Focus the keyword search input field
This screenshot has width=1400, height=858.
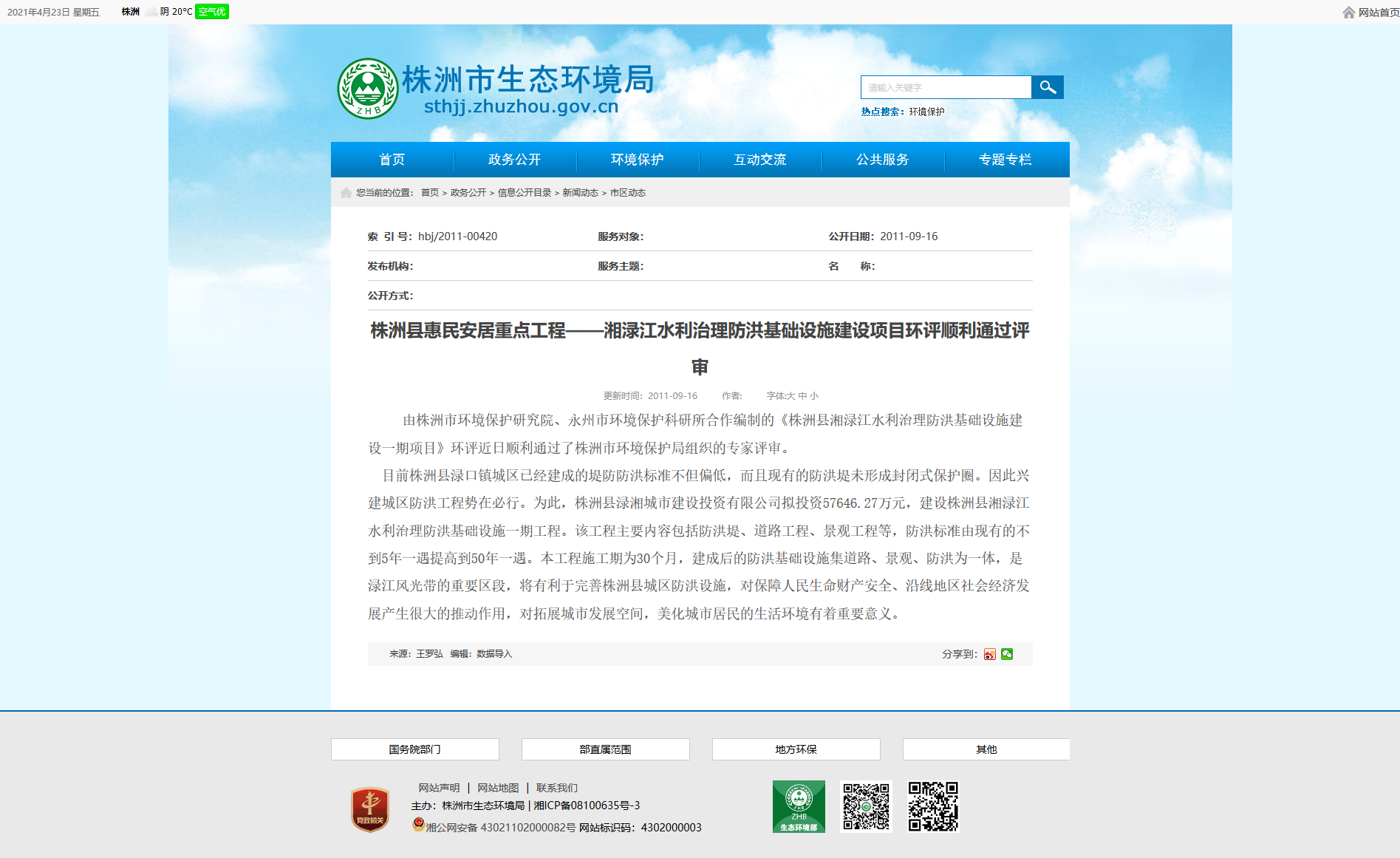(x=946, y=87)
